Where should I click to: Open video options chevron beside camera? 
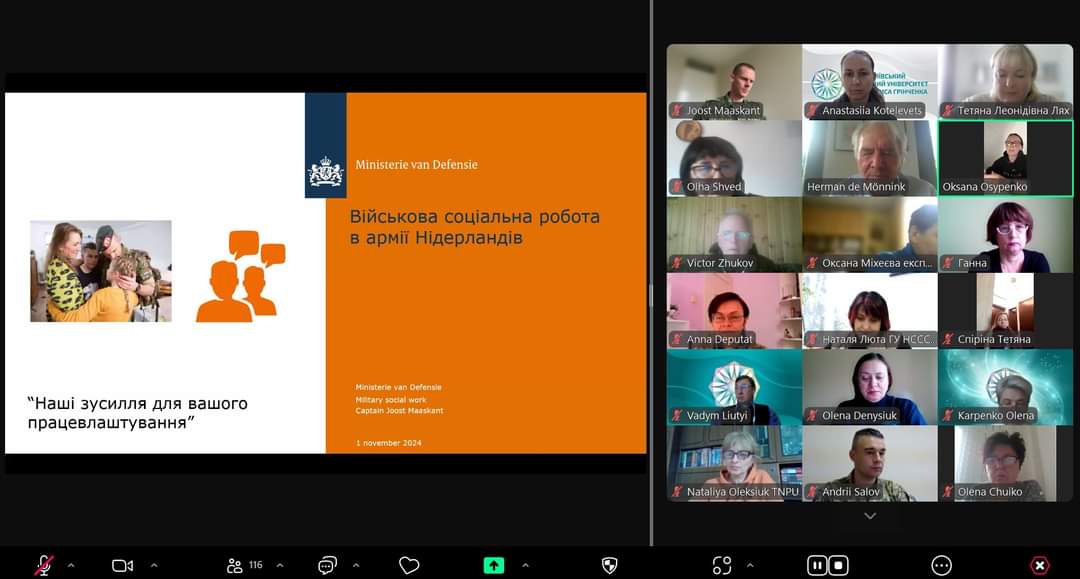(153, 565)
